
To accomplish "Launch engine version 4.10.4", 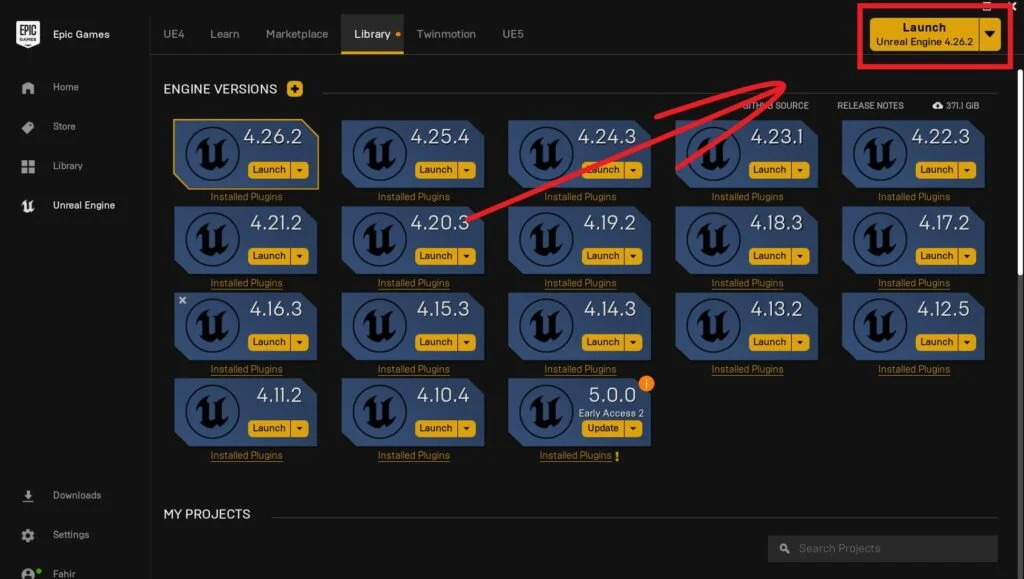I will (x=436, y=428).
